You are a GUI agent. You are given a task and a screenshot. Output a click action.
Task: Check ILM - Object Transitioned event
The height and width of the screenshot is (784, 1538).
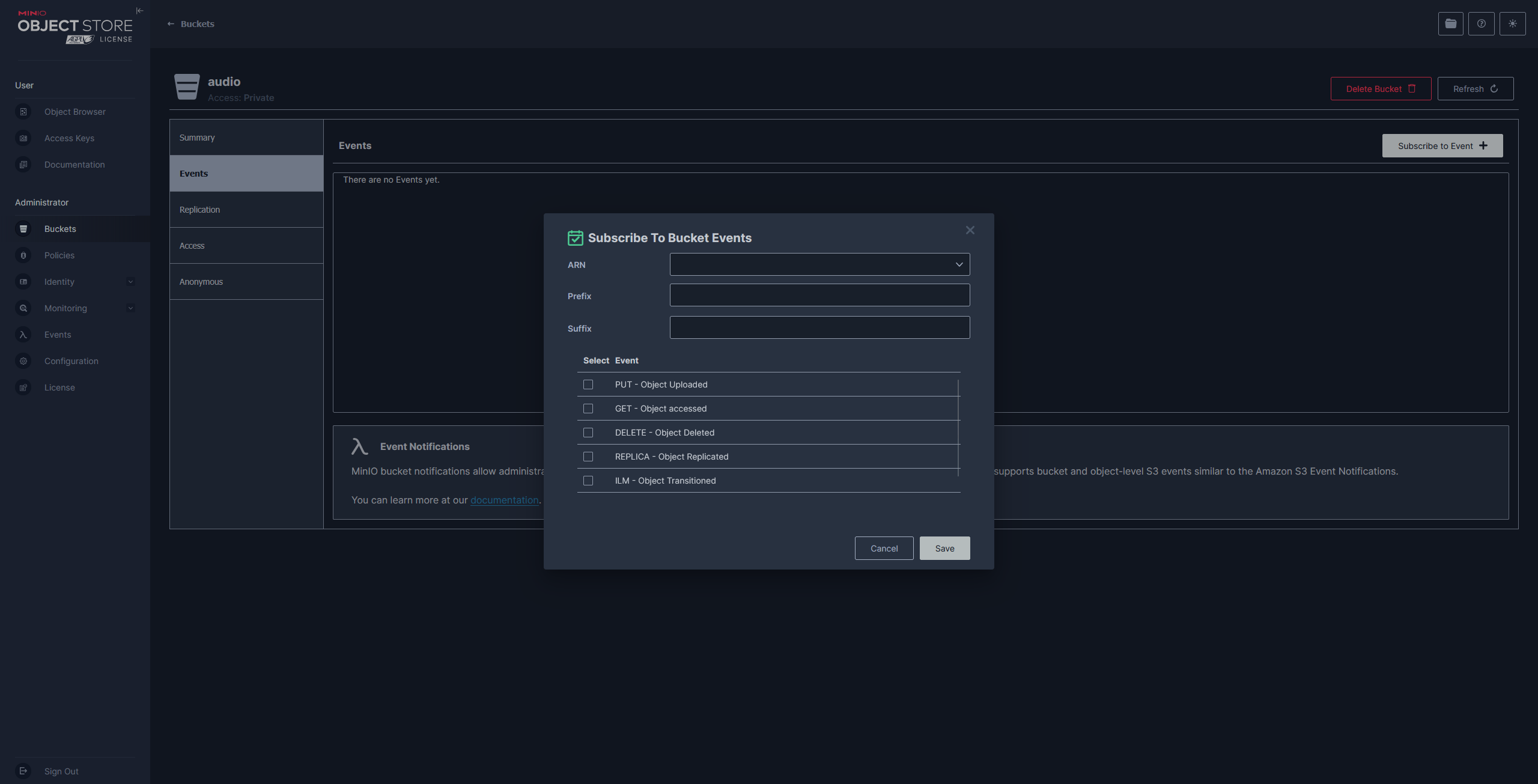[x=588, y=481]
